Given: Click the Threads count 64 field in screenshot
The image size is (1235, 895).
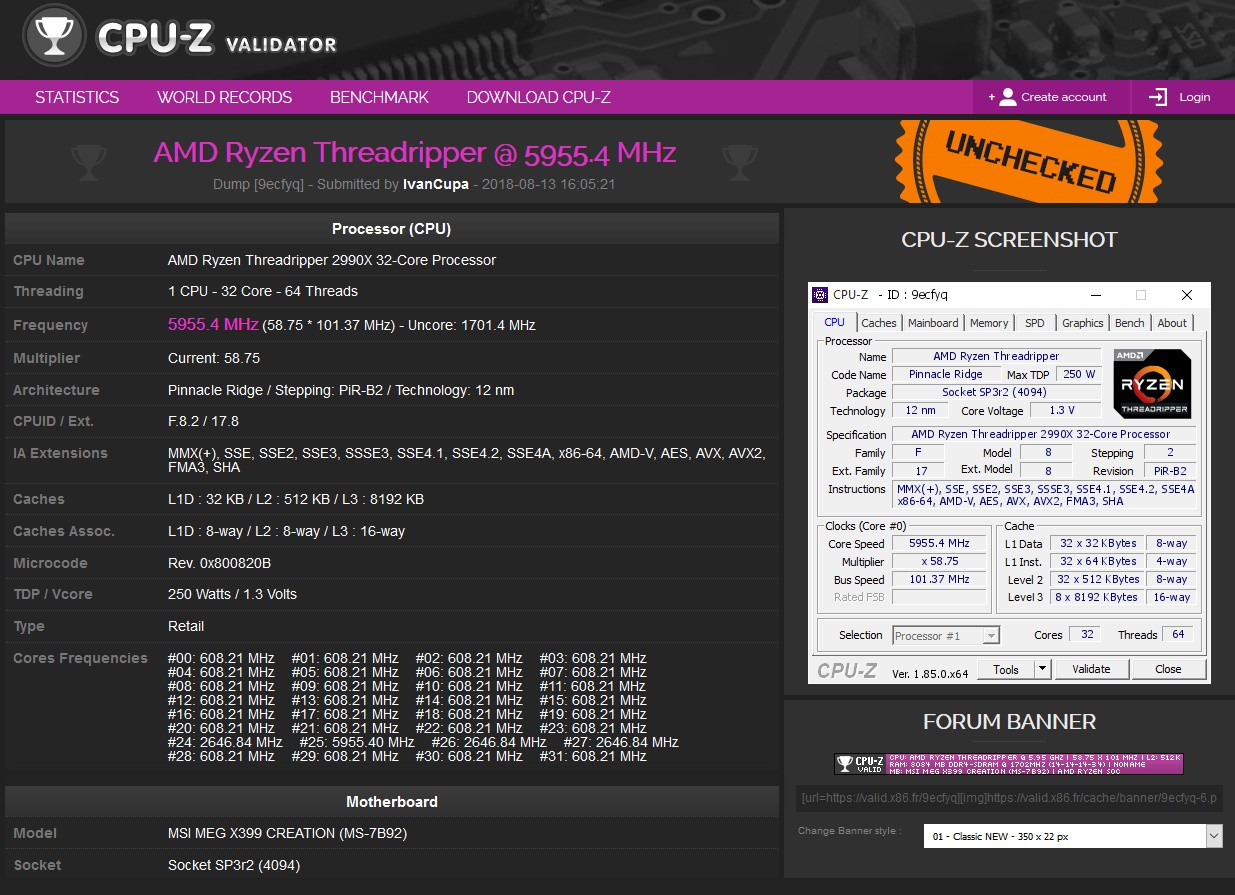Looking at the screenshot, I should point(1178,635).
